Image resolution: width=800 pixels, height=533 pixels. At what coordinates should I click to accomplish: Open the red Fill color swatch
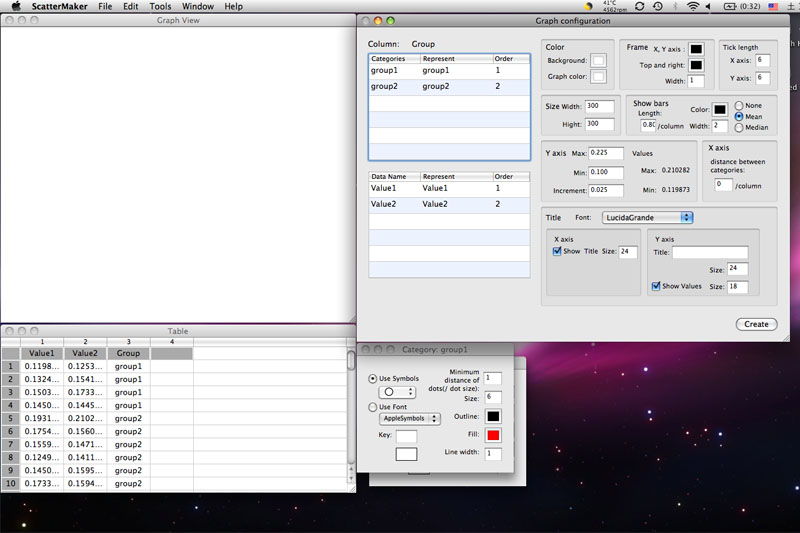pos(493,435)
